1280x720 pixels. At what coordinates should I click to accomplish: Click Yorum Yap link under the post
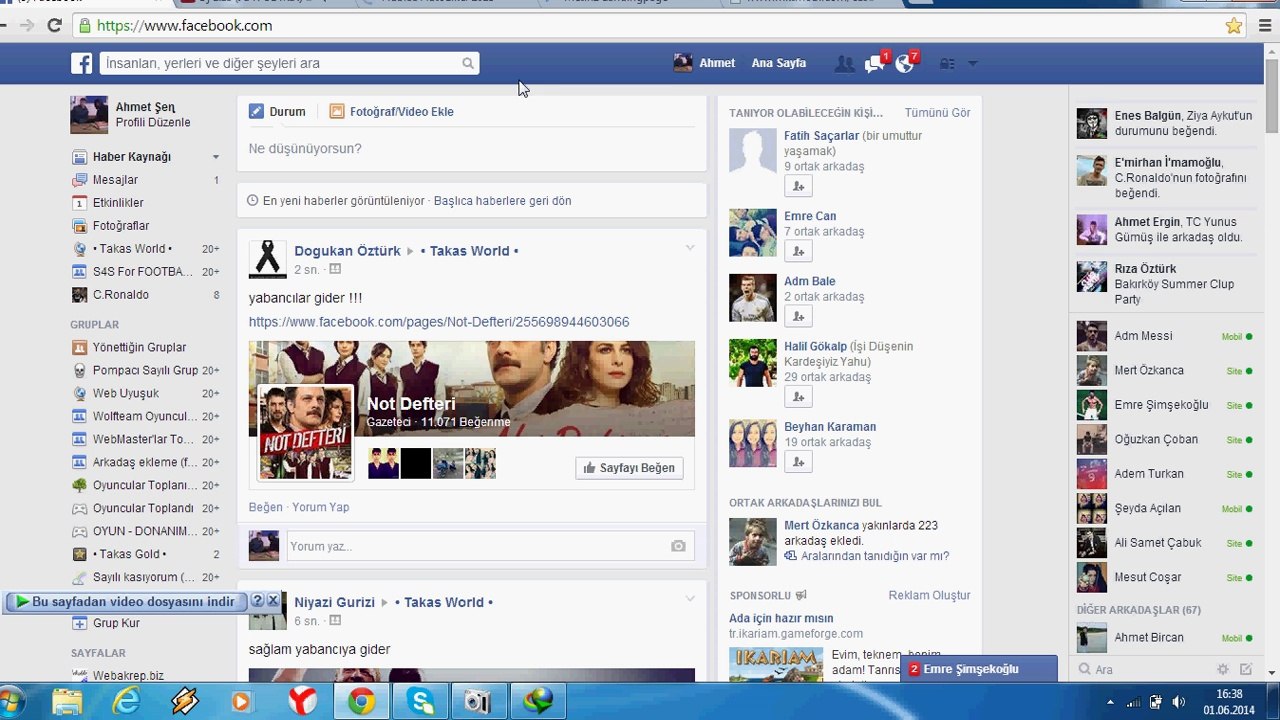click(320, 507)
